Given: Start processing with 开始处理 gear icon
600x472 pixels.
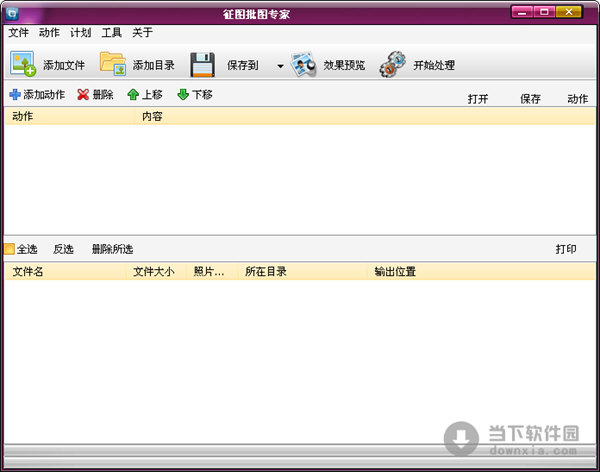Looking at the screenshot, I should point(393,65).
